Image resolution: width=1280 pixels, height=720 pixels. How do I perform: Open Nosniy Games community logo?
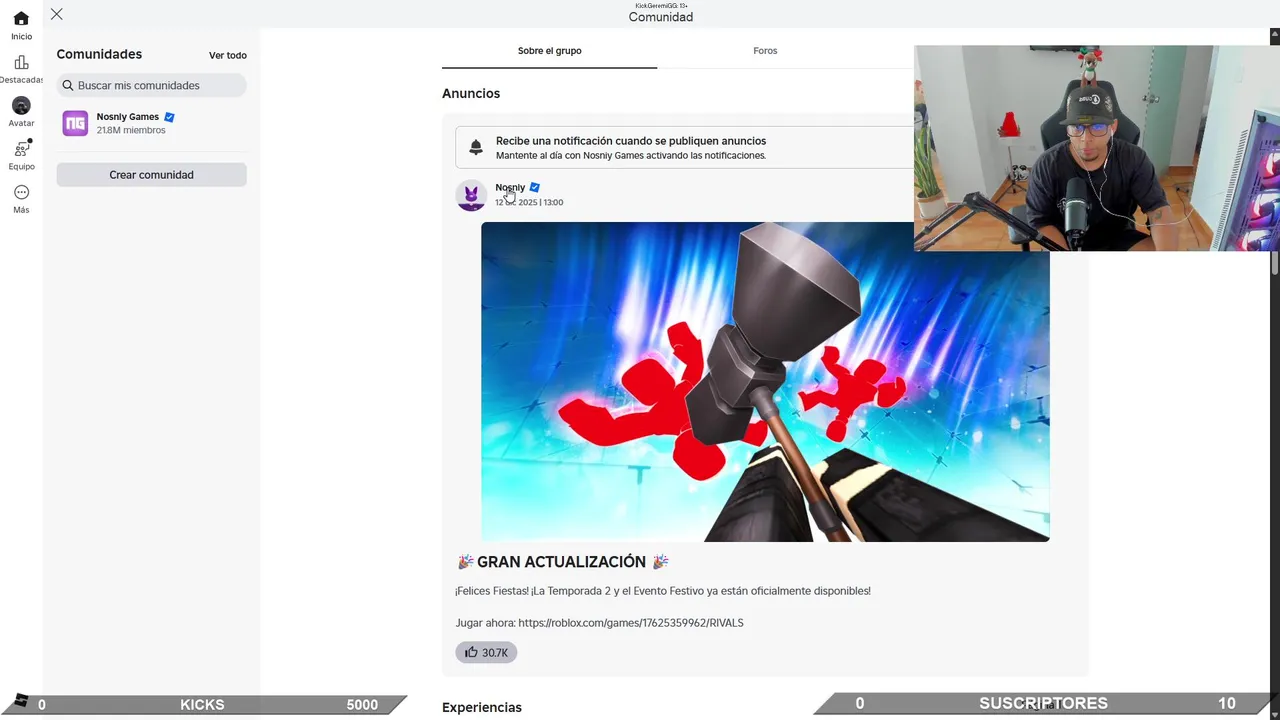tap(75, 123)
